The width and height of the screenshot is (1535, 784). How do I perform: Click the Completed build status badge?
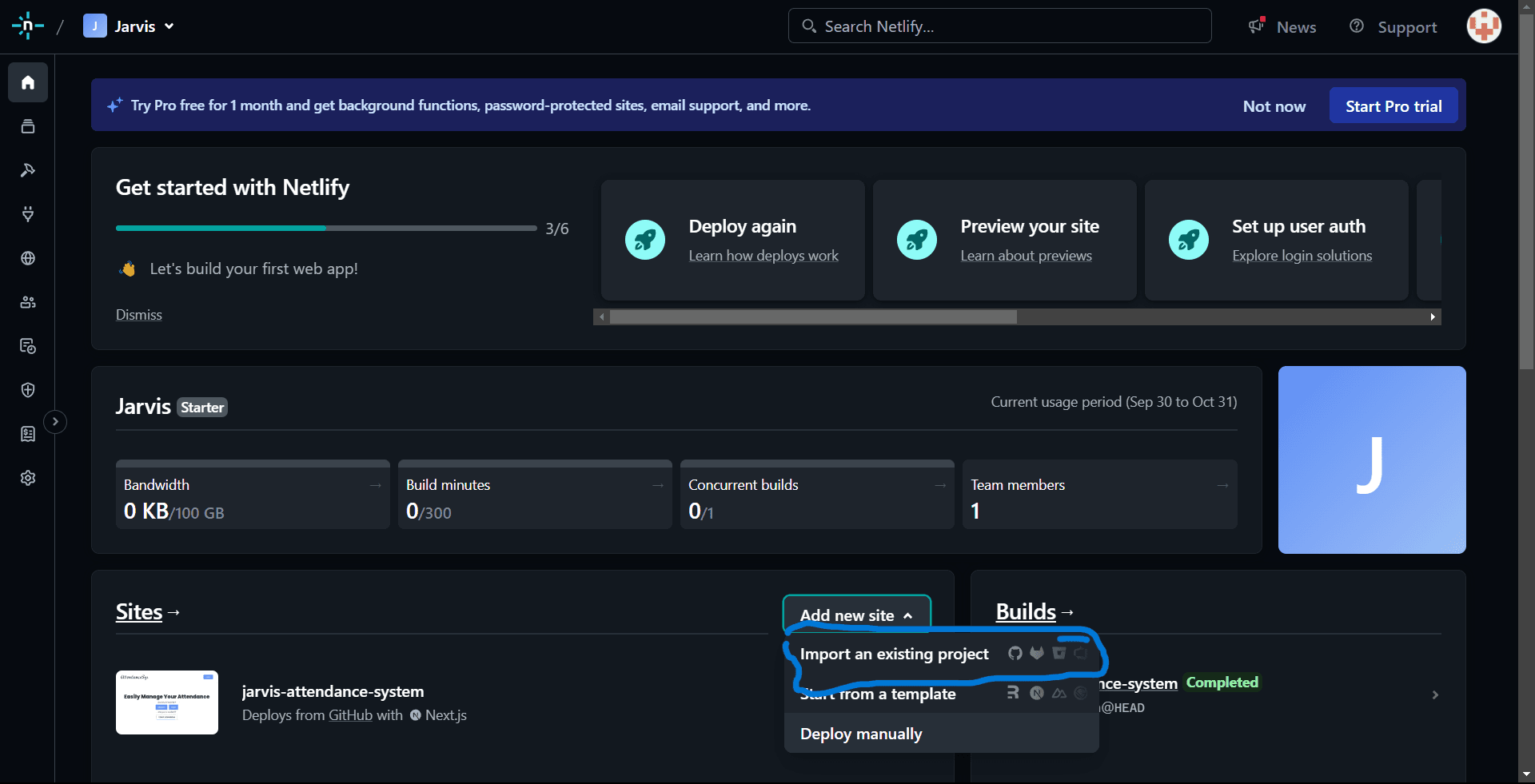click(1222, 683)
